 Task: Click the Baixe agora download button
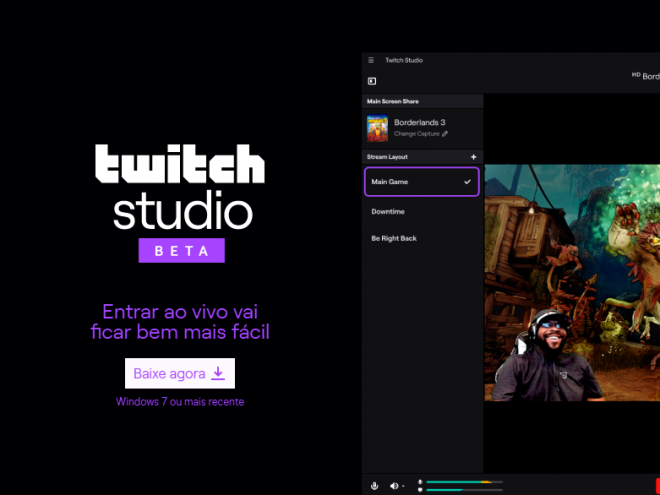pyautogui.click(x=180, y=373)
